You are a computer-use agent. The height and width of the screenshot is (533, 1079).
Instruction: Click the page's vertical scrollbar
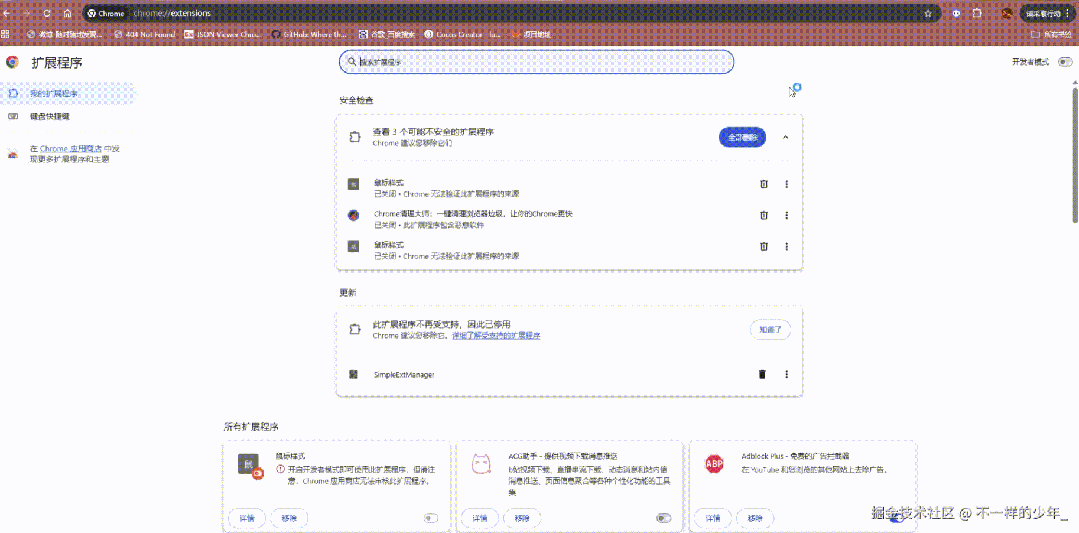point(1074,155)
